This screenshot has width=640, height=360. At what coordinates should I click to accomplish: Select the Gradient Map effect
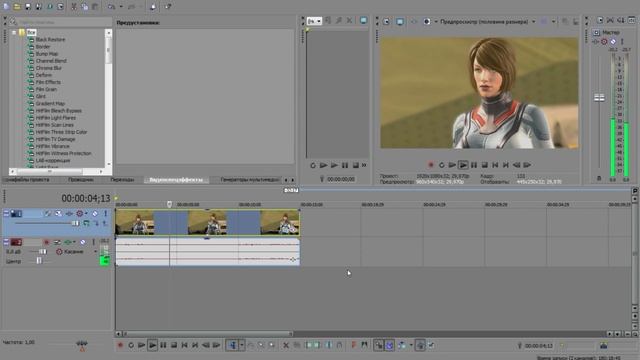coord(50,104)
